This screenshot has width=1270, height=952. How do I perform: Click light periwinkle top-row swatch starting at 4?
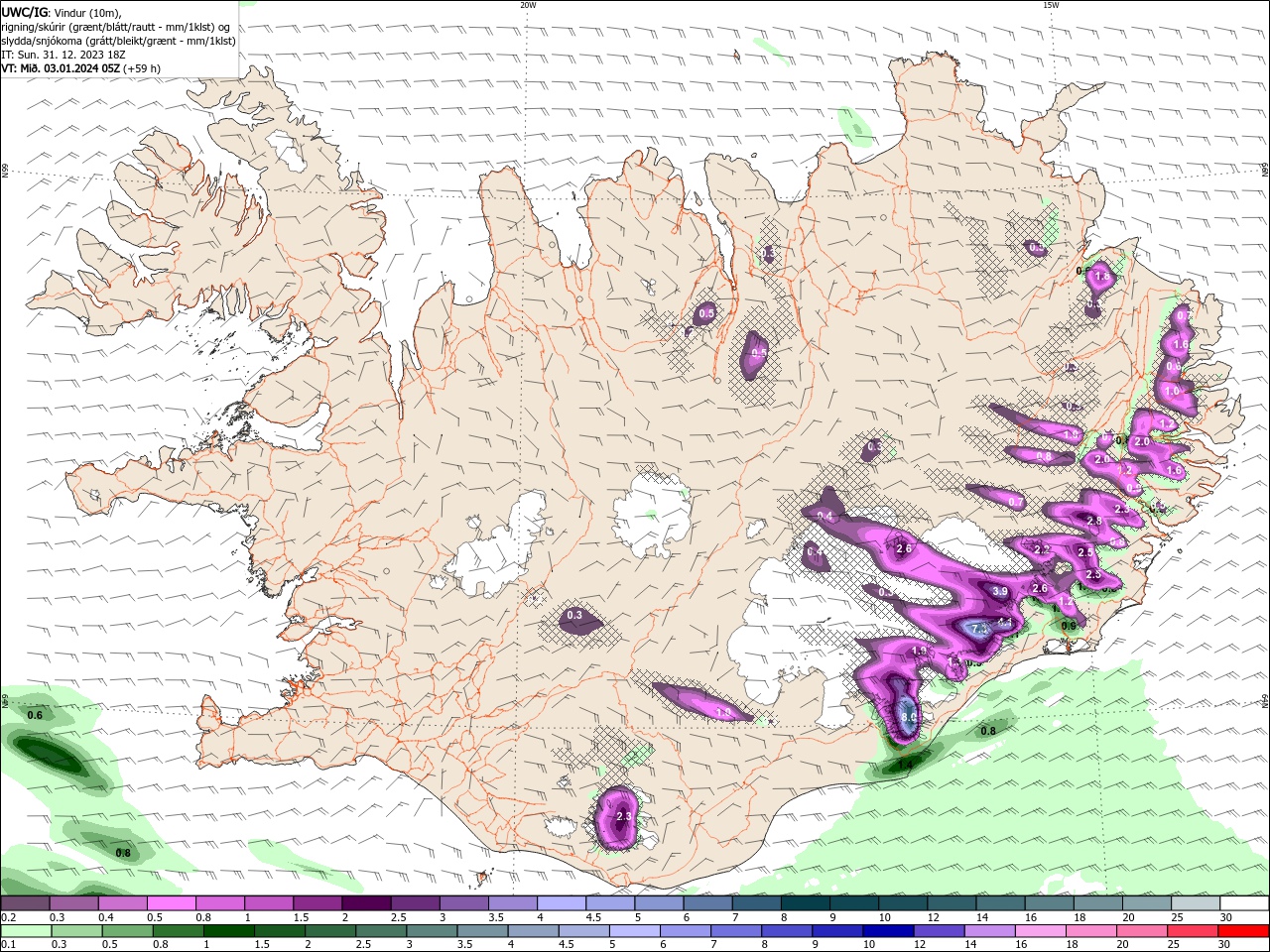point(561,903)
